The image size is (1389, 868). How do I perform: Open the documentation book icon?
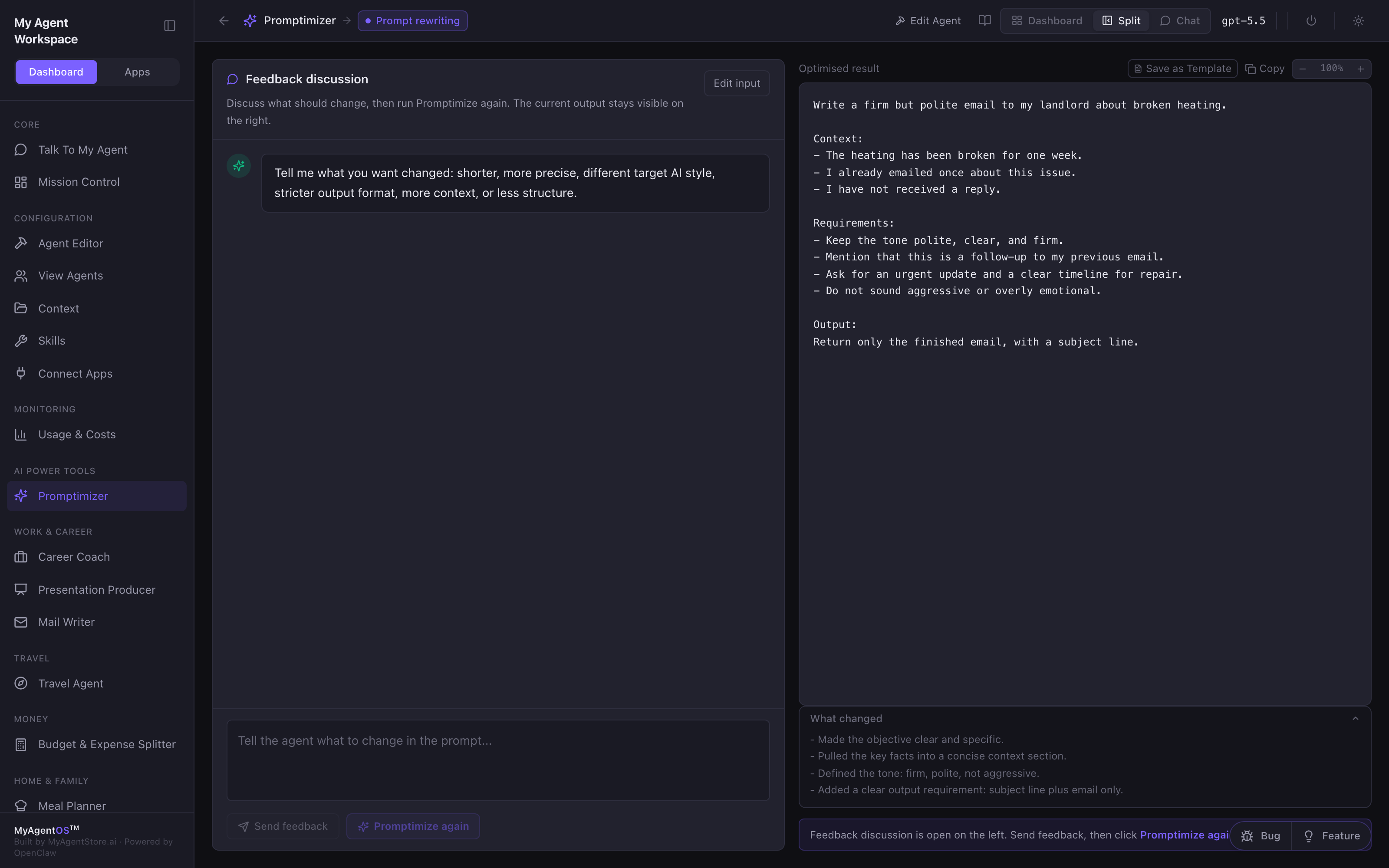coord(985,21)
